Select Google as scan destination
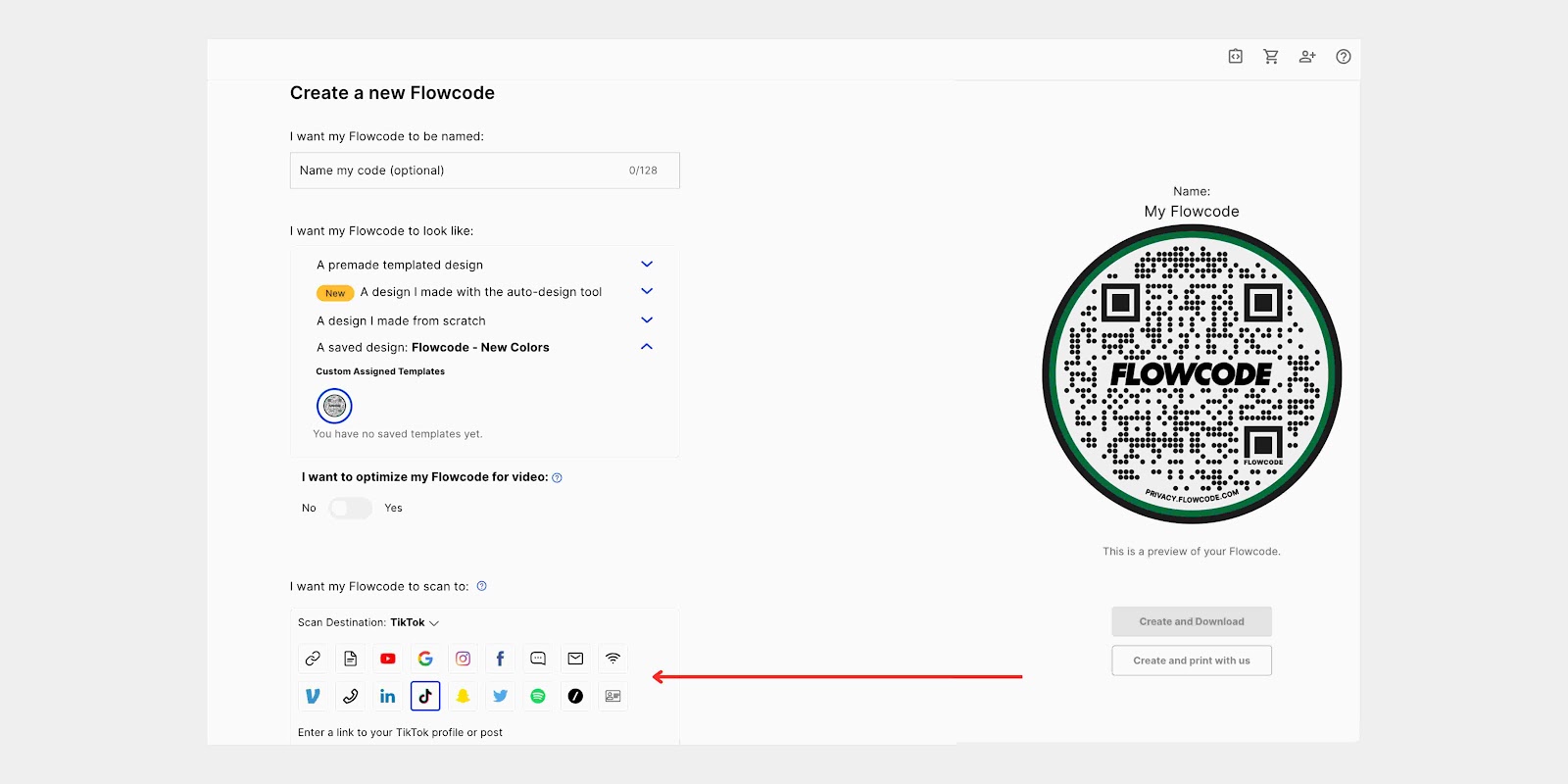This screenshot has height=784, width=1568. (425, 659)
